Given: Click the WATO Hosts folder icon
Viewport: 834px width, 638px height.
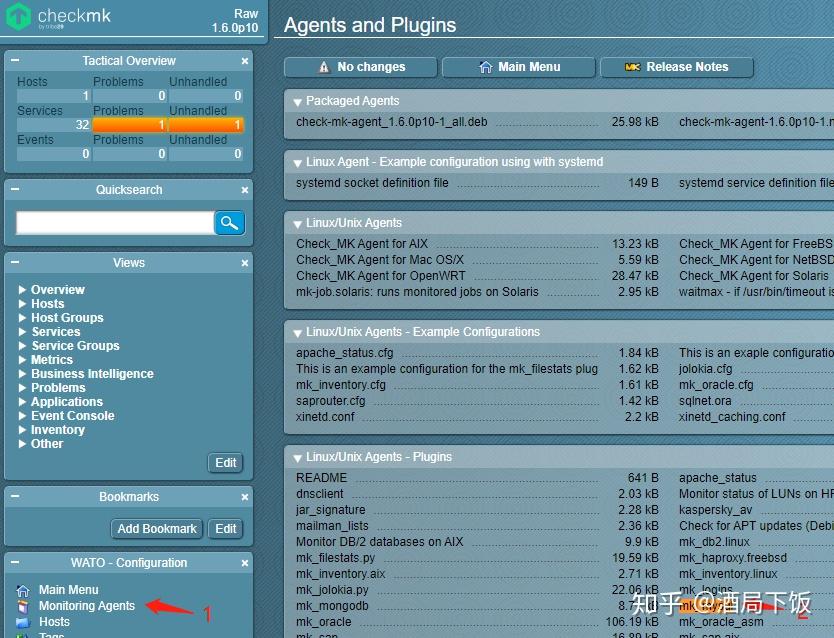Looking at the screenshot, I should coord(23,622).
